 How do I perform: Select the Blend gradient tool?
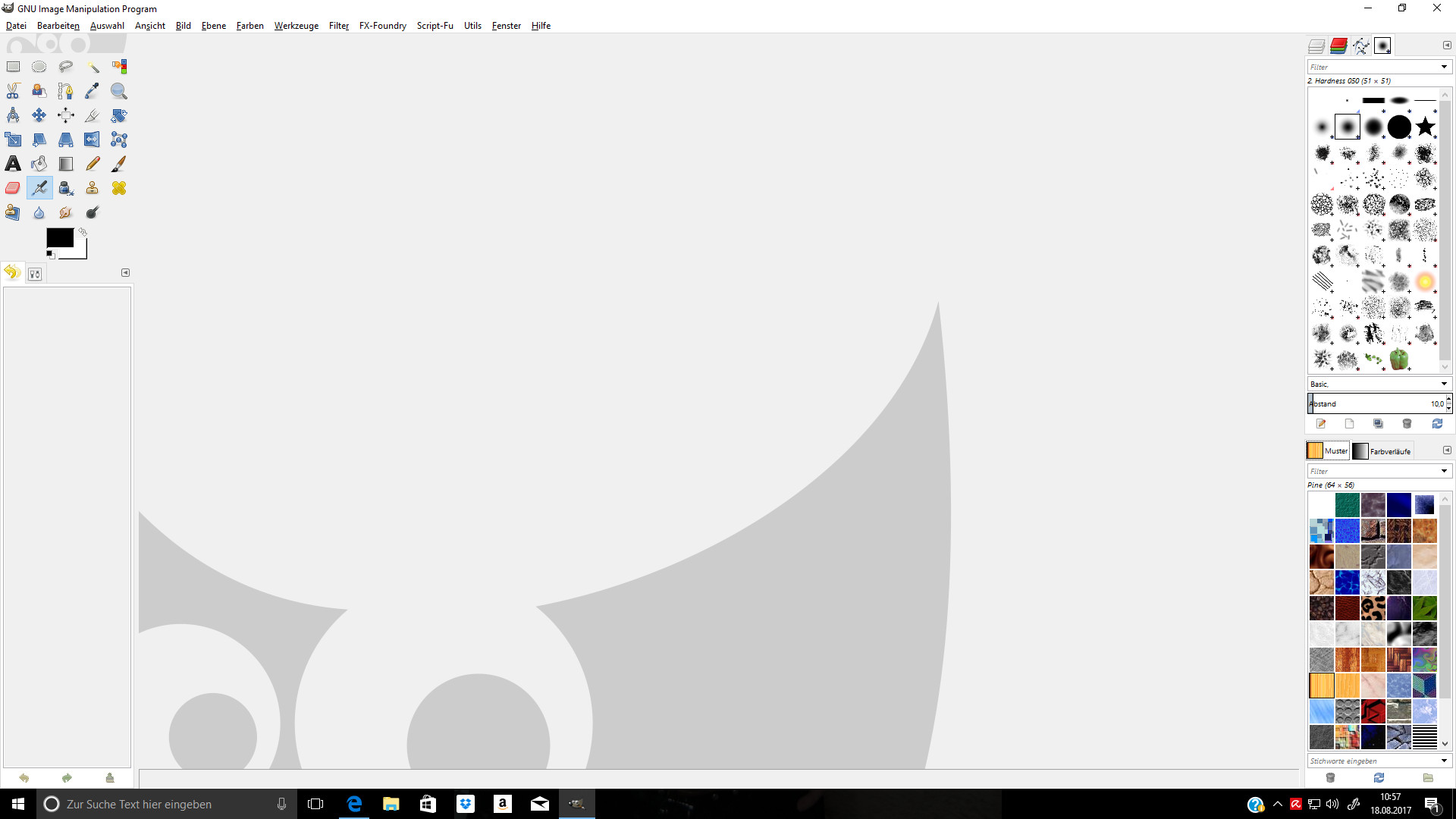click(x=66, y=164)
